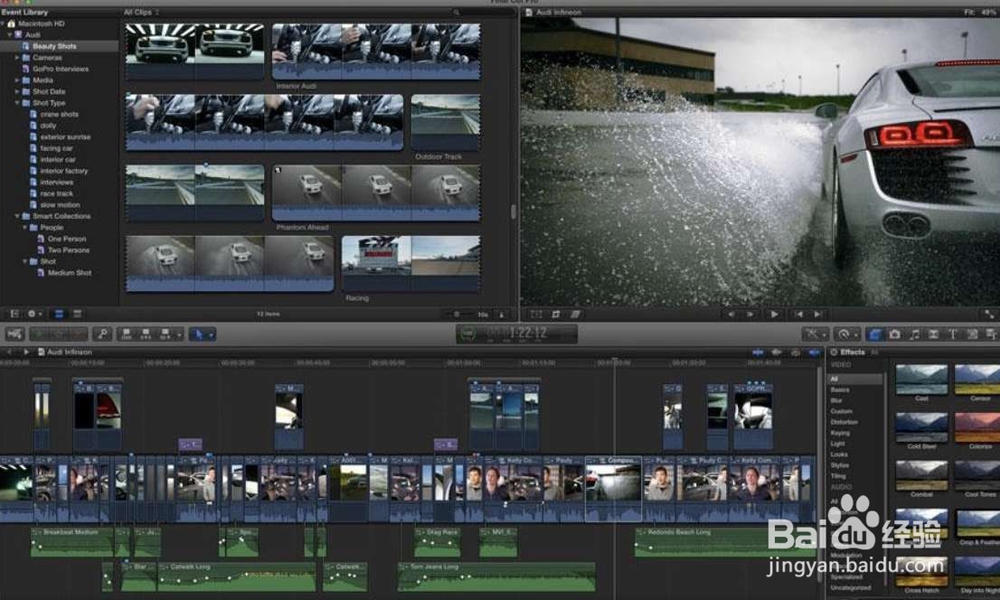Select the Distortion effects category
Image resolution: width=1000 pixels, height=600 pixels.
click(x=844, y=422)
